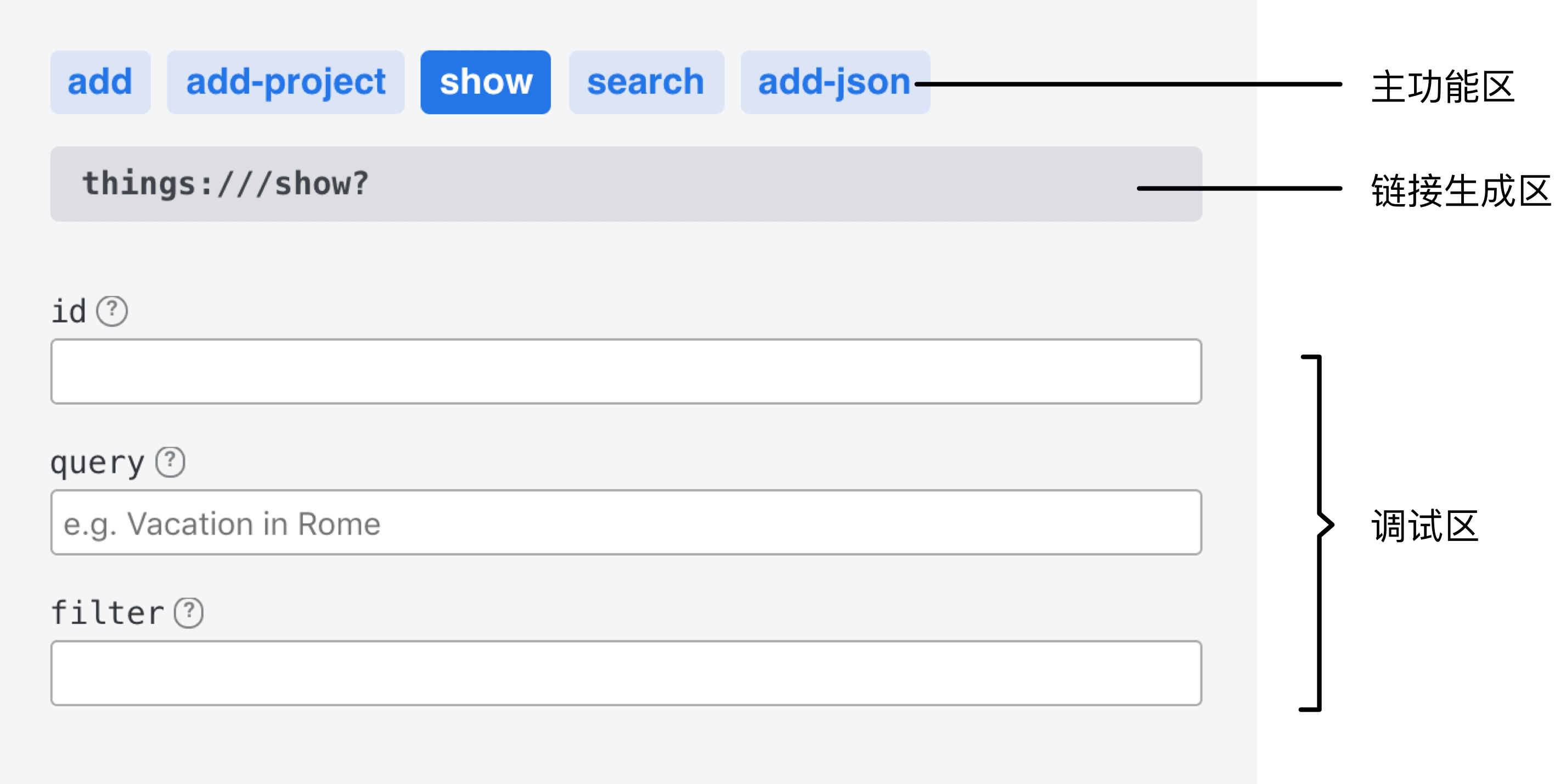The width and height of the screenshot is (1566, 784).
Task: Click the 链接生成区 annotation text
Action: (1461, 191)
